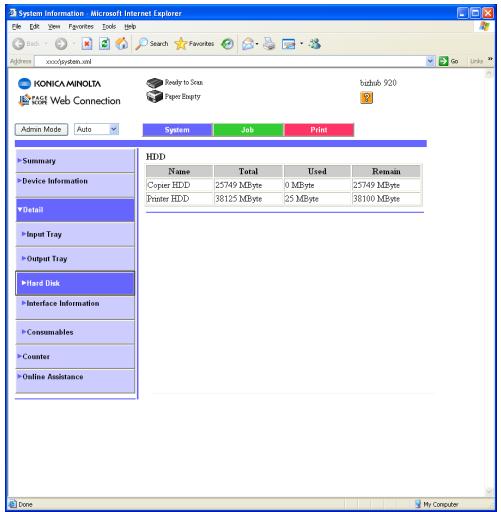Click the 25 MByte used cell

[317, 199]
